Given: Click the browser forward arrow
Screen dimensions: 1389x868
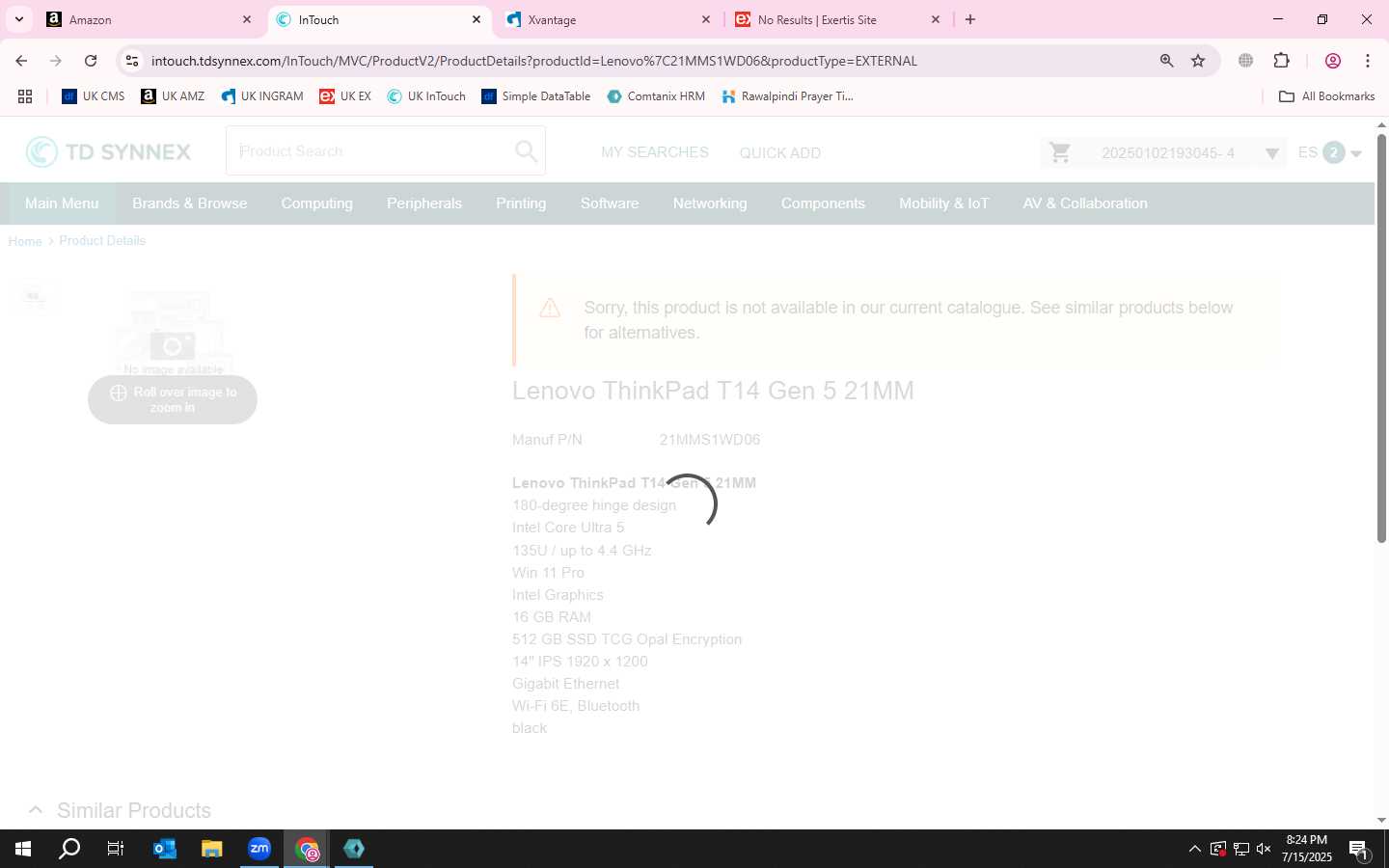Looking at the screenshot, I should pyautogui.click(x=56, y=61).
